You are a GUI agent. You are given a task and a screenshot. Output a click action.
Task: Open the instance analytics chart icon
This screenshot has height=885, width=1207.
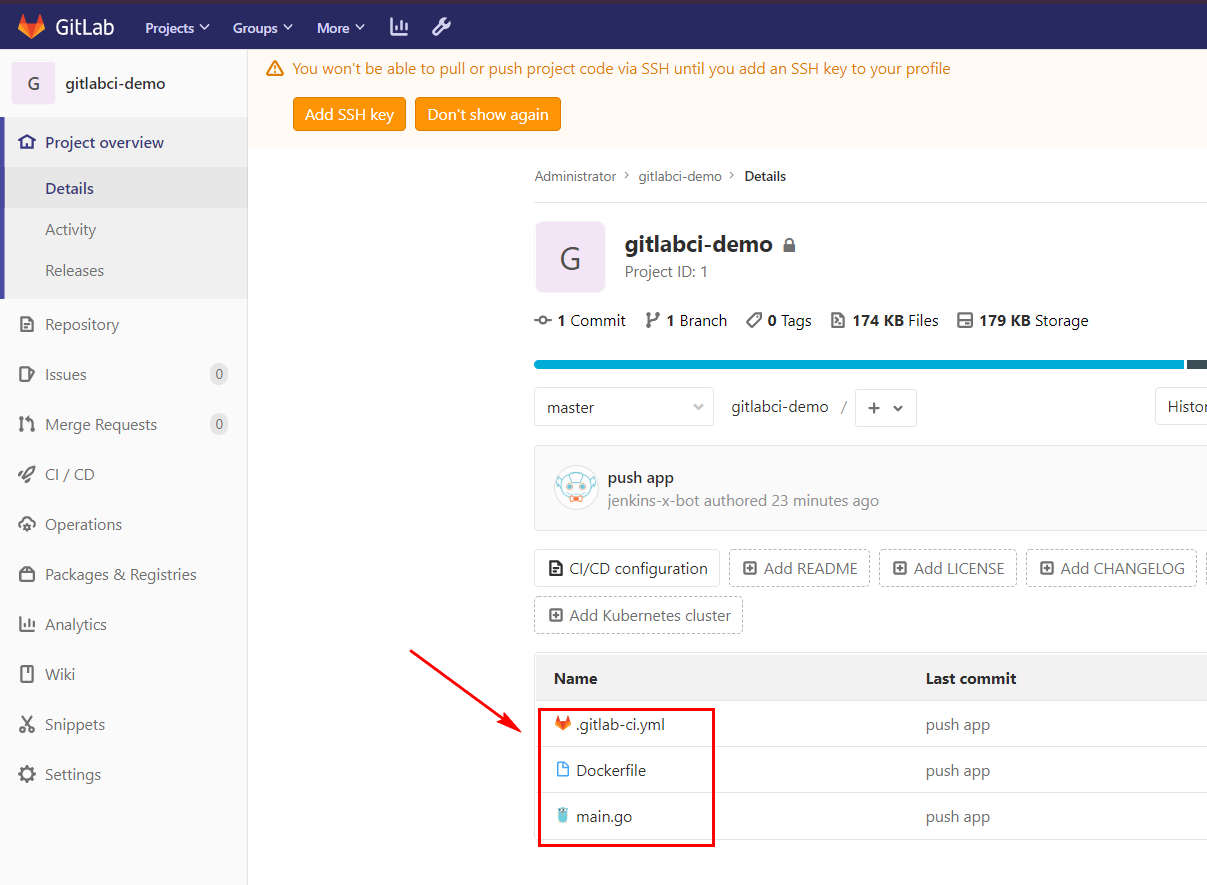(x=399, y=27)
